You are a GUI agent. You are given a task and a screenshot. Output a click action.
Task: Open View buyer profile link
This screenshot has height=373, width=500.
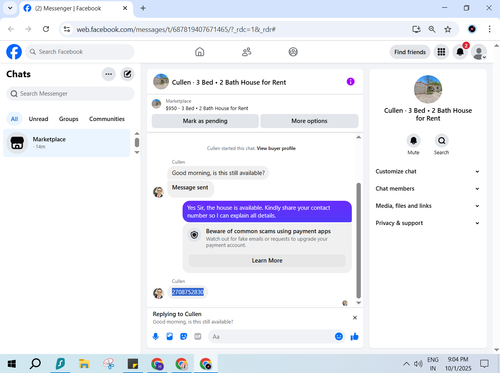276,148
